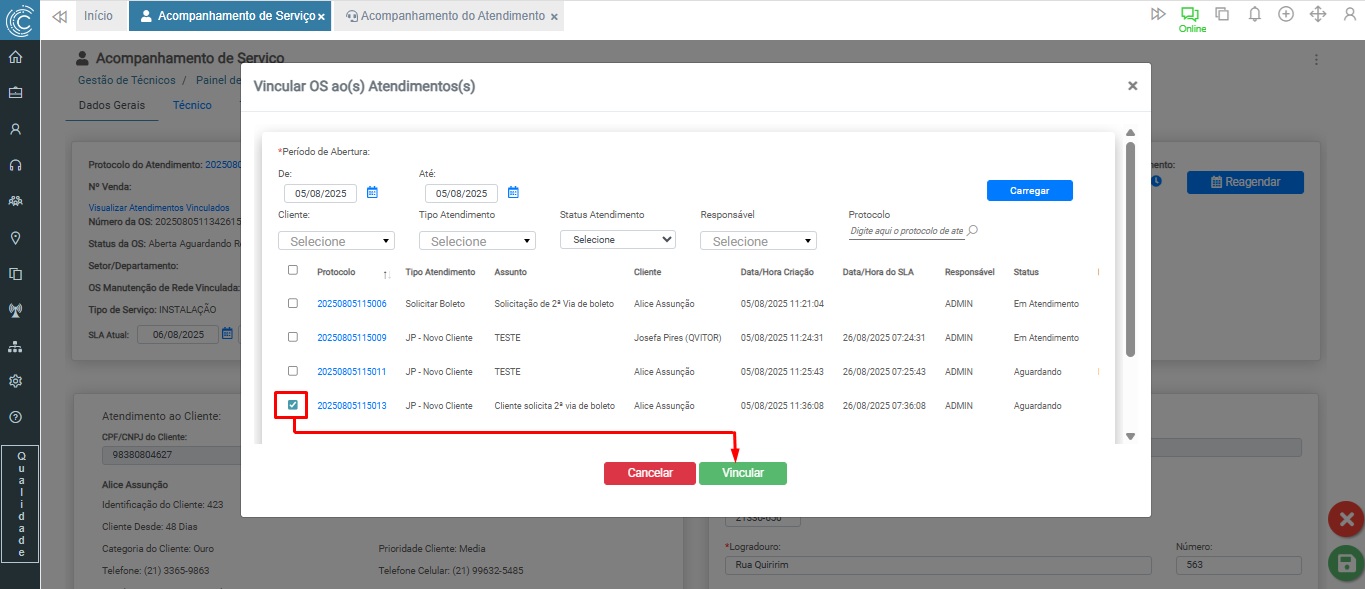Click the Protocolo search magnifier icon

[x=972, y=230]
